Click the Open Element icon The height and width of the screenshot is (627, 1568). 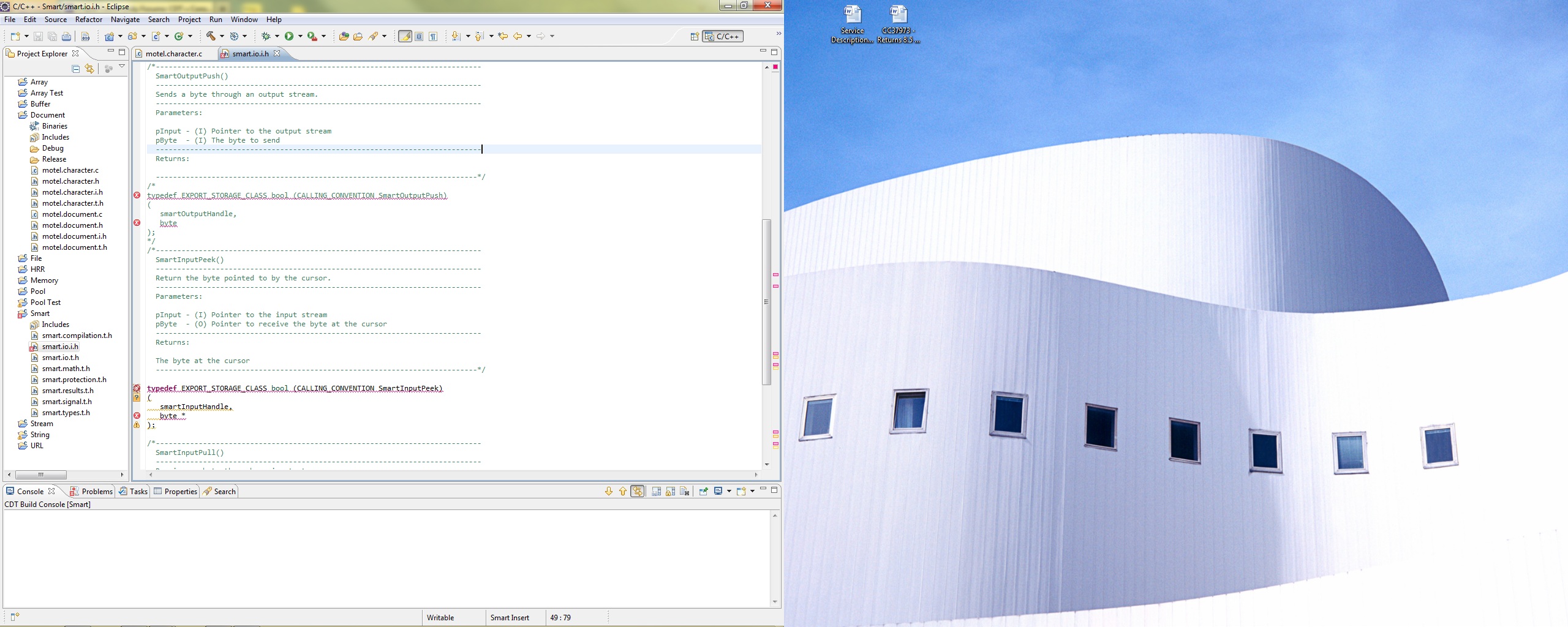344,36
